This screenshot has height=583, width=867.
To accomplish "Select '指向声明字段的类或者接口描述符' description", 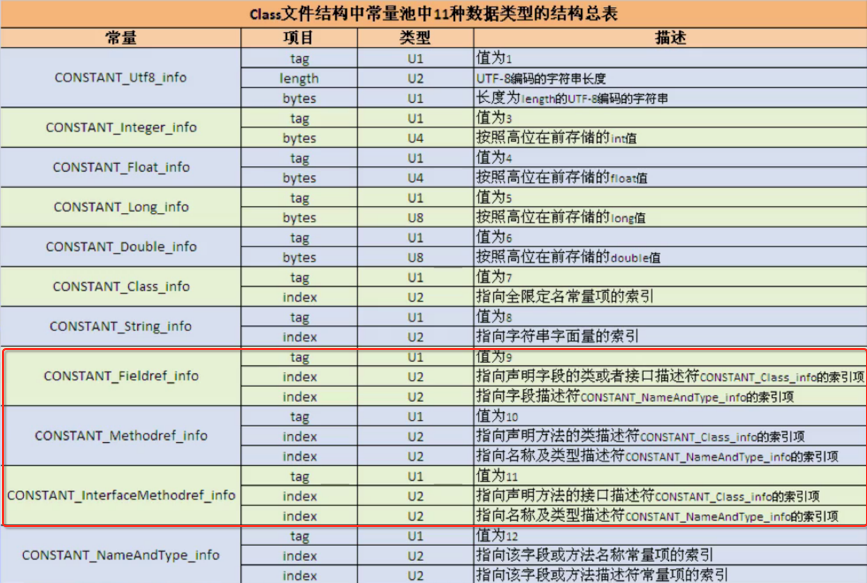I will [x=670, y=377].
